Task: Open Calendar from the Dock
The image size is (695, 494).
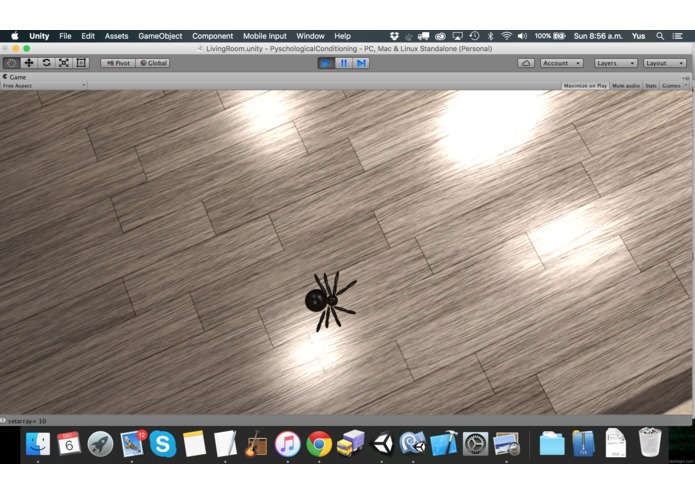Action: pyautogui.click(x=69, y=443)
